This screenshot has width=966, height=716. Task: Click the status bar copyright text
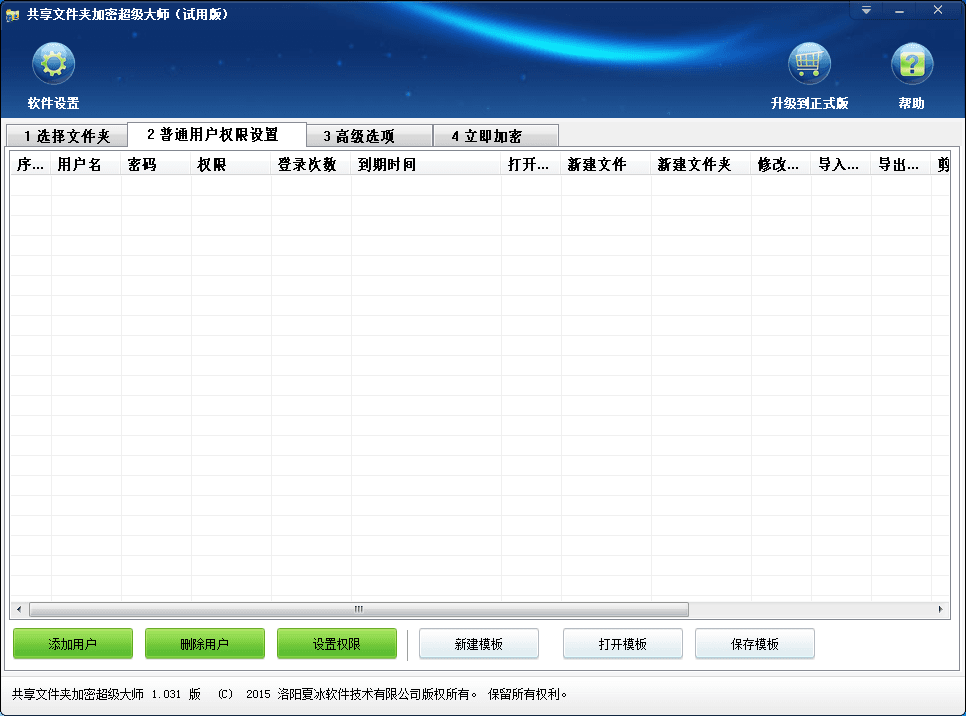coord(290,694)
